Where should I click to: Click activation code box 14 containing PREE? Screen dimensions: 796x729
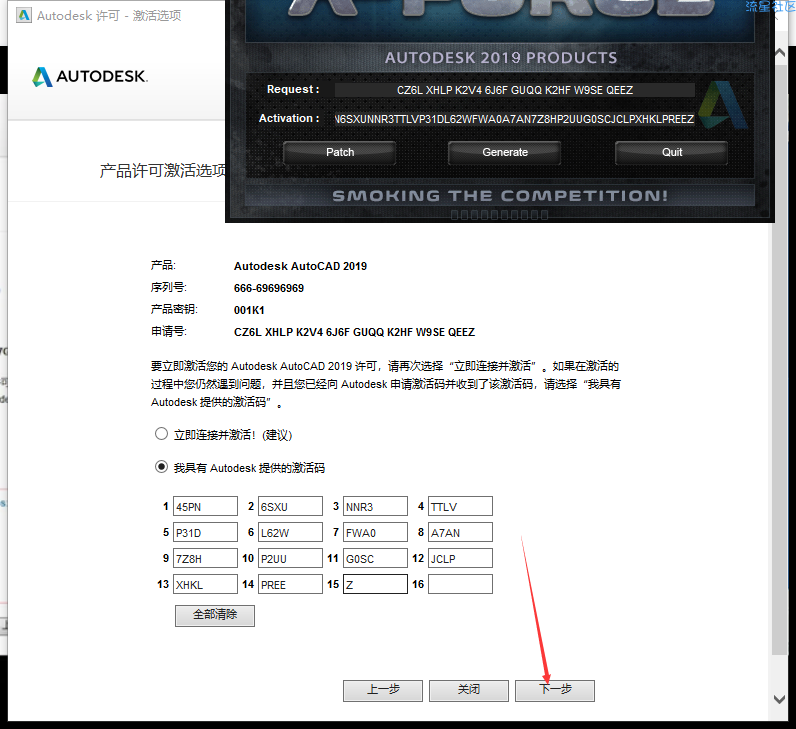click(290, 584)
